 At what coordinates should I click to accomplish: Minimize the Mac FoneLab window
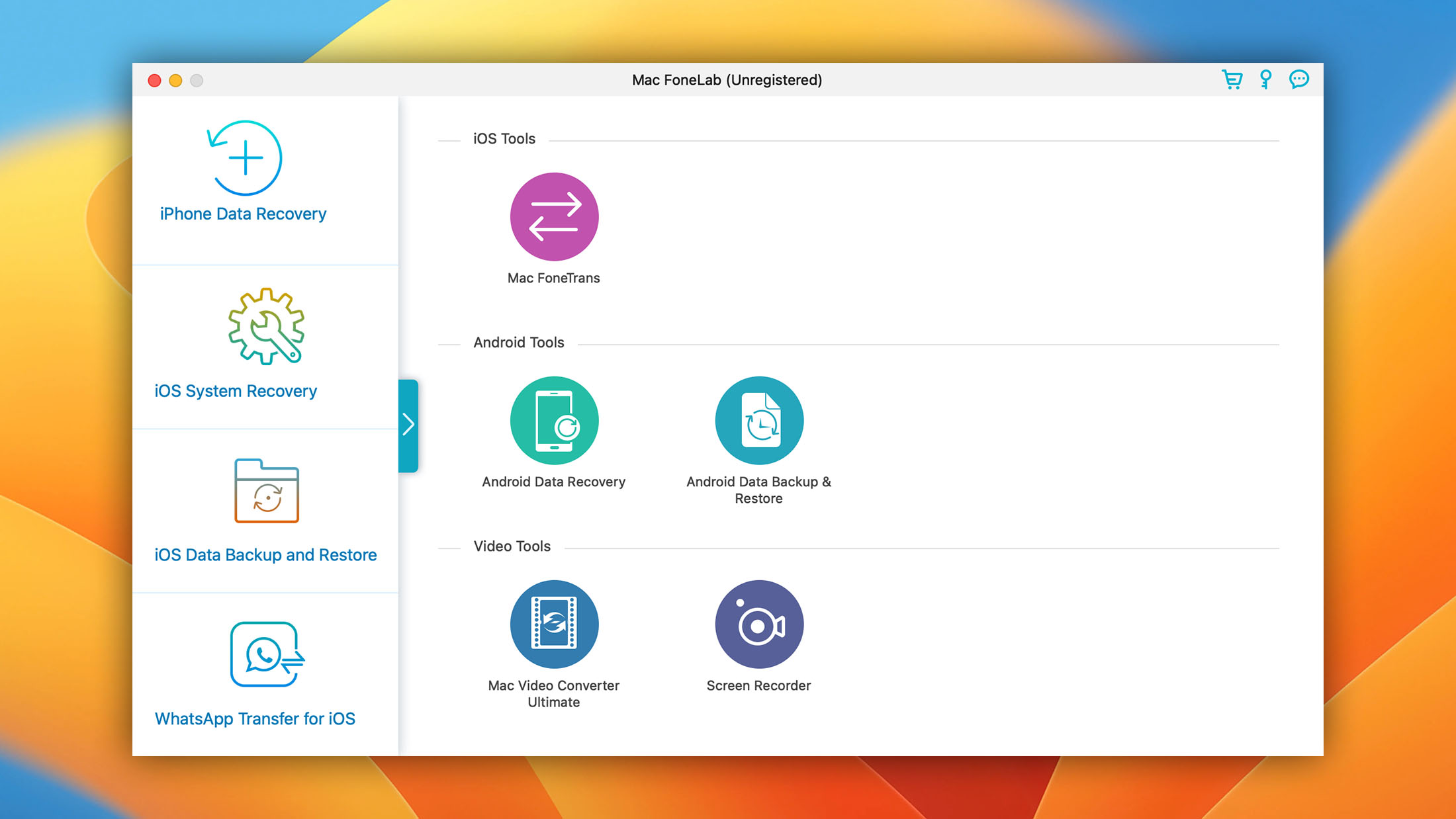click(175, 81)
